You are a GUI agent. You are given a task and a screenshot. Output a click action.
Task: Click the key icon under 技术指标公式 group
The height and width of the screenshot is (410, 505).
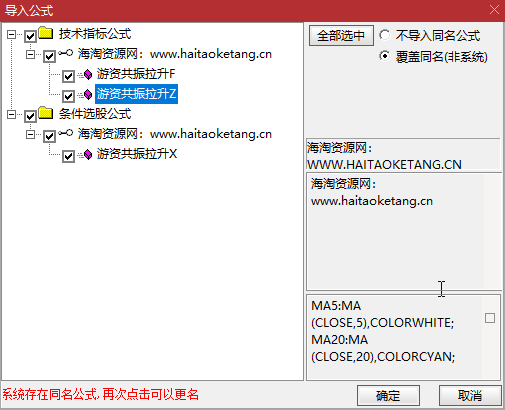click(66, 53)
